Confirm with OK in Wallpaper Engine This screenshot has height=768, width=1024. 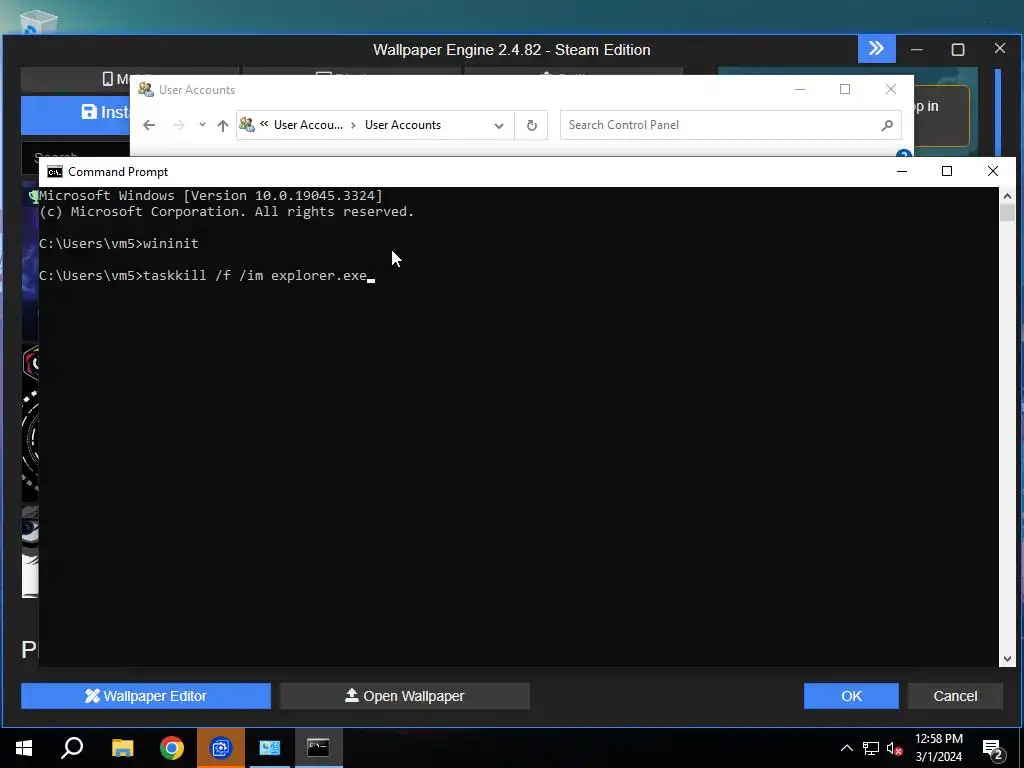(x=851, y=696)
